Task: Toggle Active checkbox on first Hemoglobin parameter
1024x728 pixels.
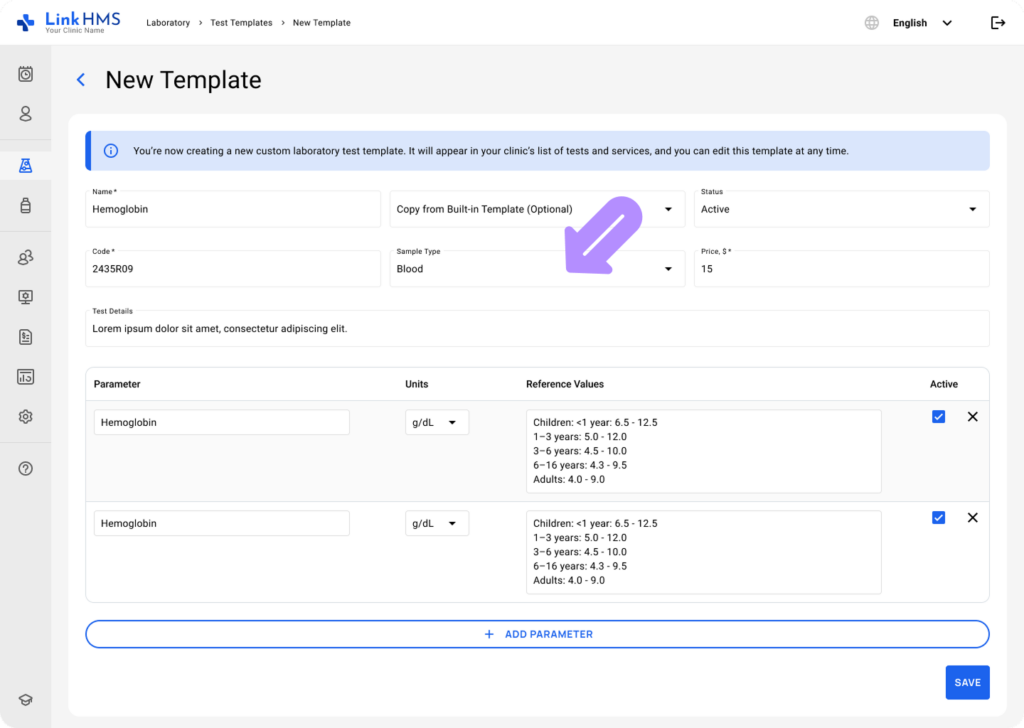Action: click(938, 416)
